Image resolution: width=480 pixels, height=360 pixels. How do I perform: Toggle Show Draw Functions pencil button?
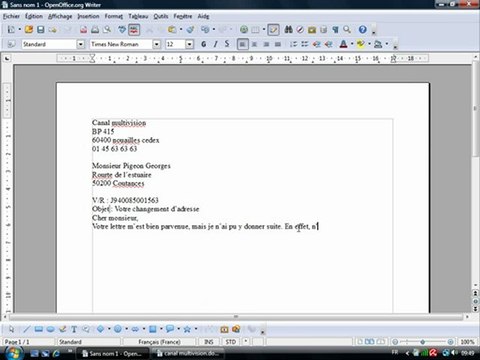(x=273, y=30)
